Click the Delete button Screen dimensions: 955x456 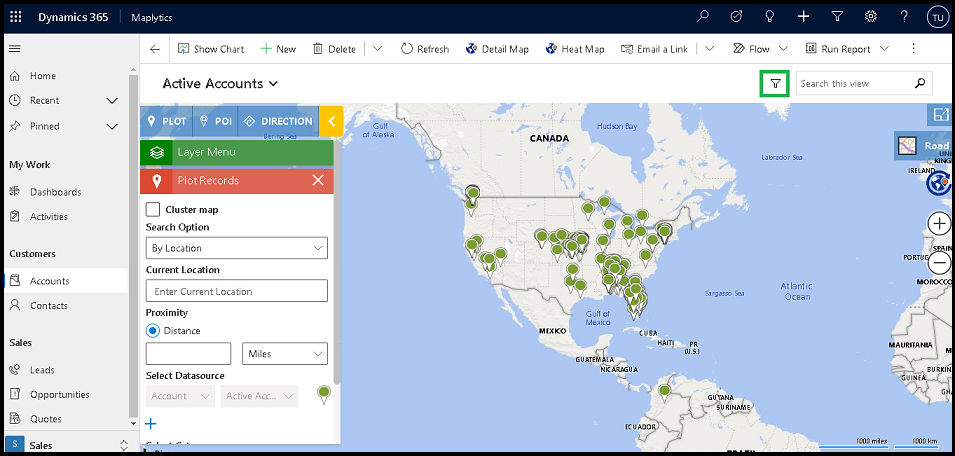(x=334, y=49)
